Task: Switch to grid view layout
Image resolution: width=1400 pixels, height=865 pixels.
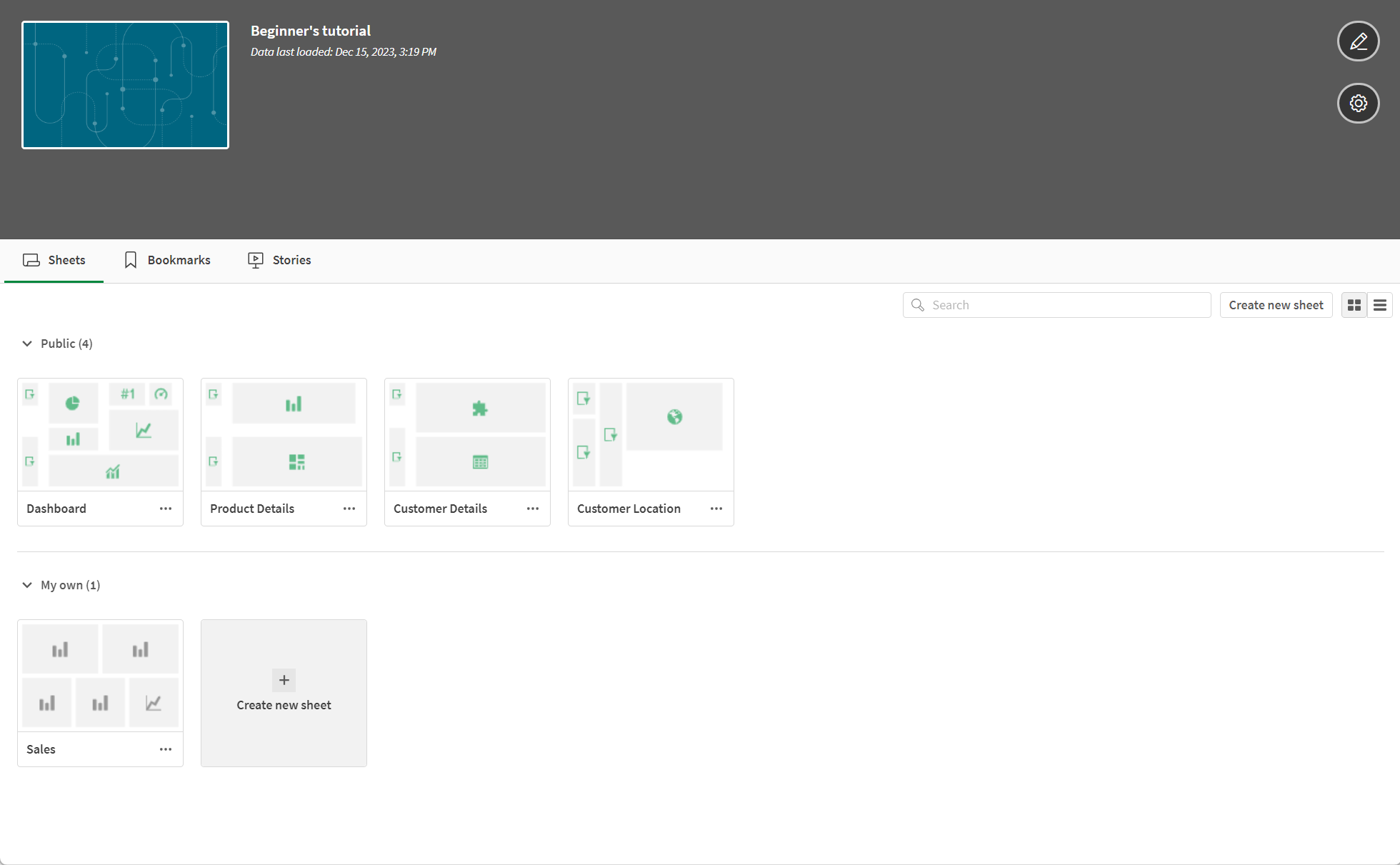Action: [1354, 305]
